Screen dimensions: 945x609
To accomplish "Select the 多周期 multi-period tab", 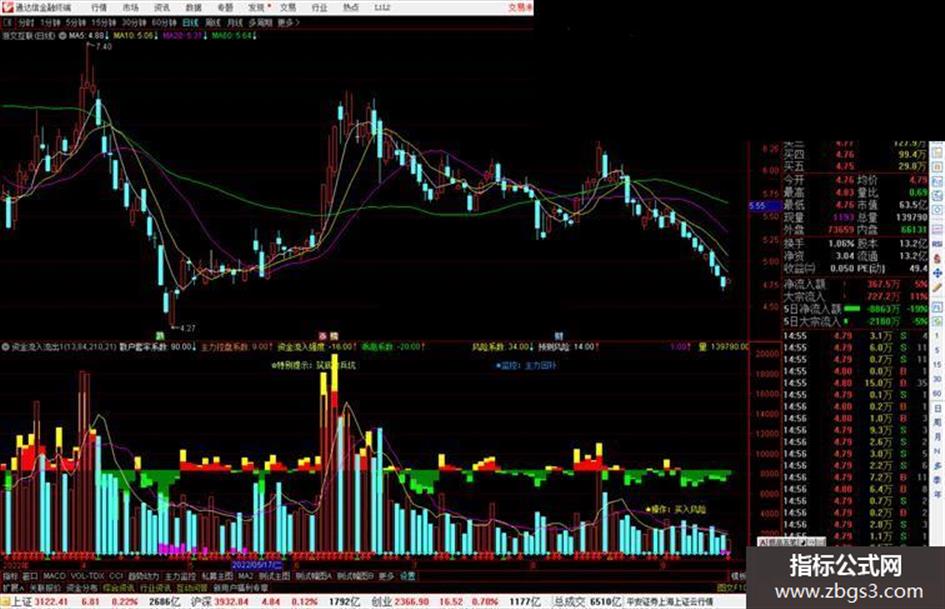I will [x=261, y=22].
